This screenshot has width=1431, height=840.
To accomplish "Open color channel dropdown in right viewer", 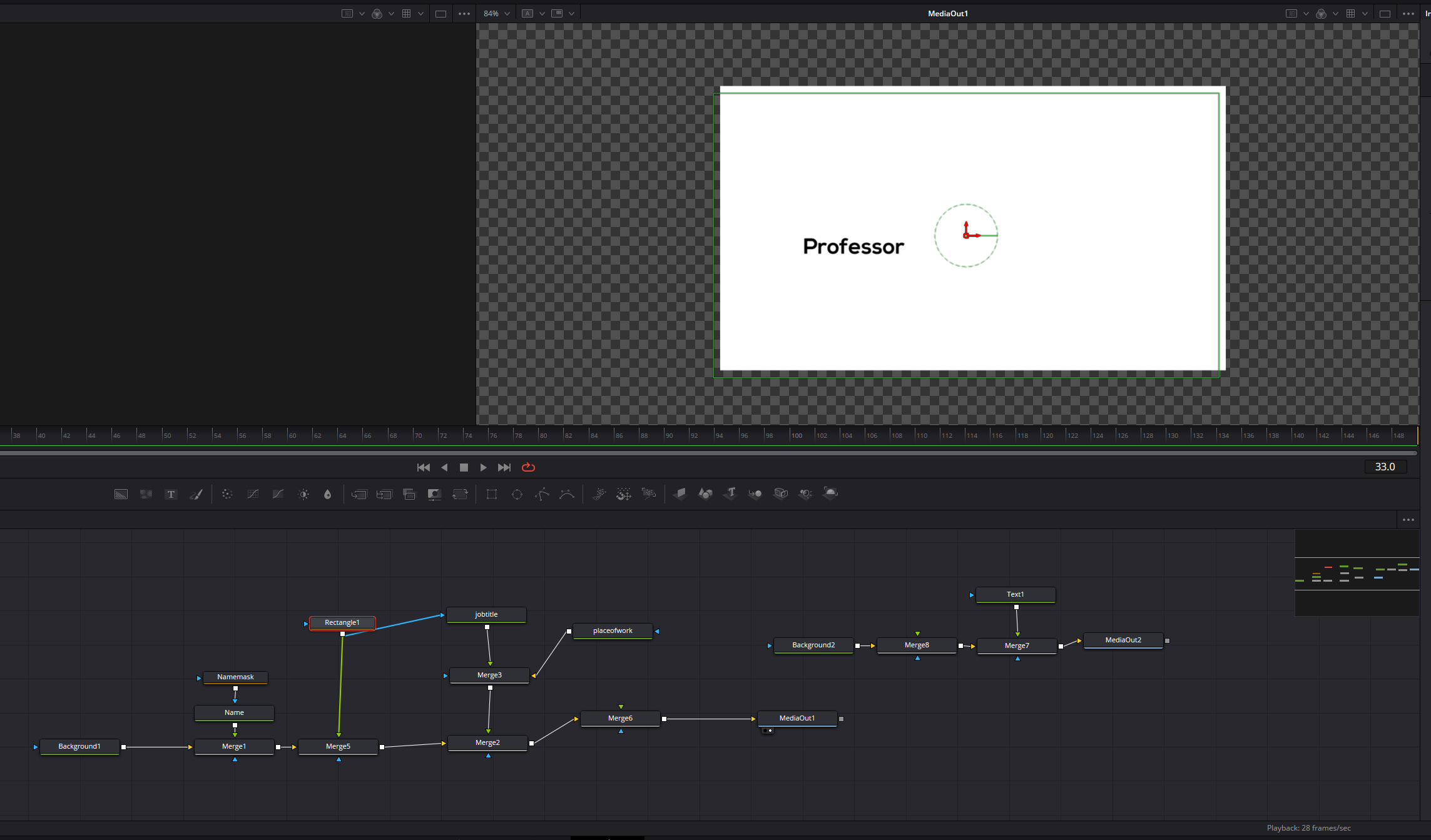I will [1335, 14].
